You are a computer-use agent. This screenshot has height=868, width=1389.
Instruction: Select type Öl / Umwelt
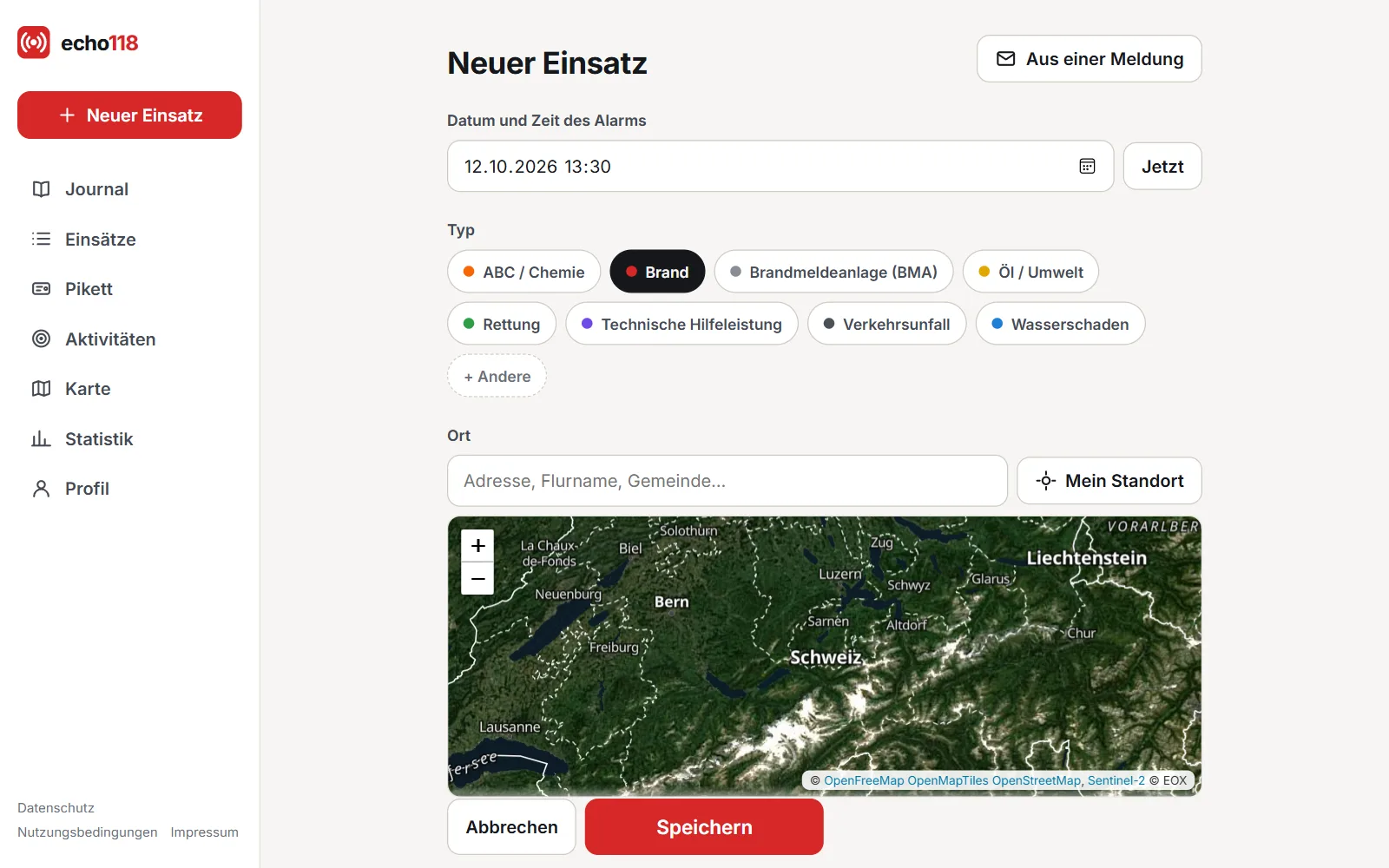(x=1030, y=272)
